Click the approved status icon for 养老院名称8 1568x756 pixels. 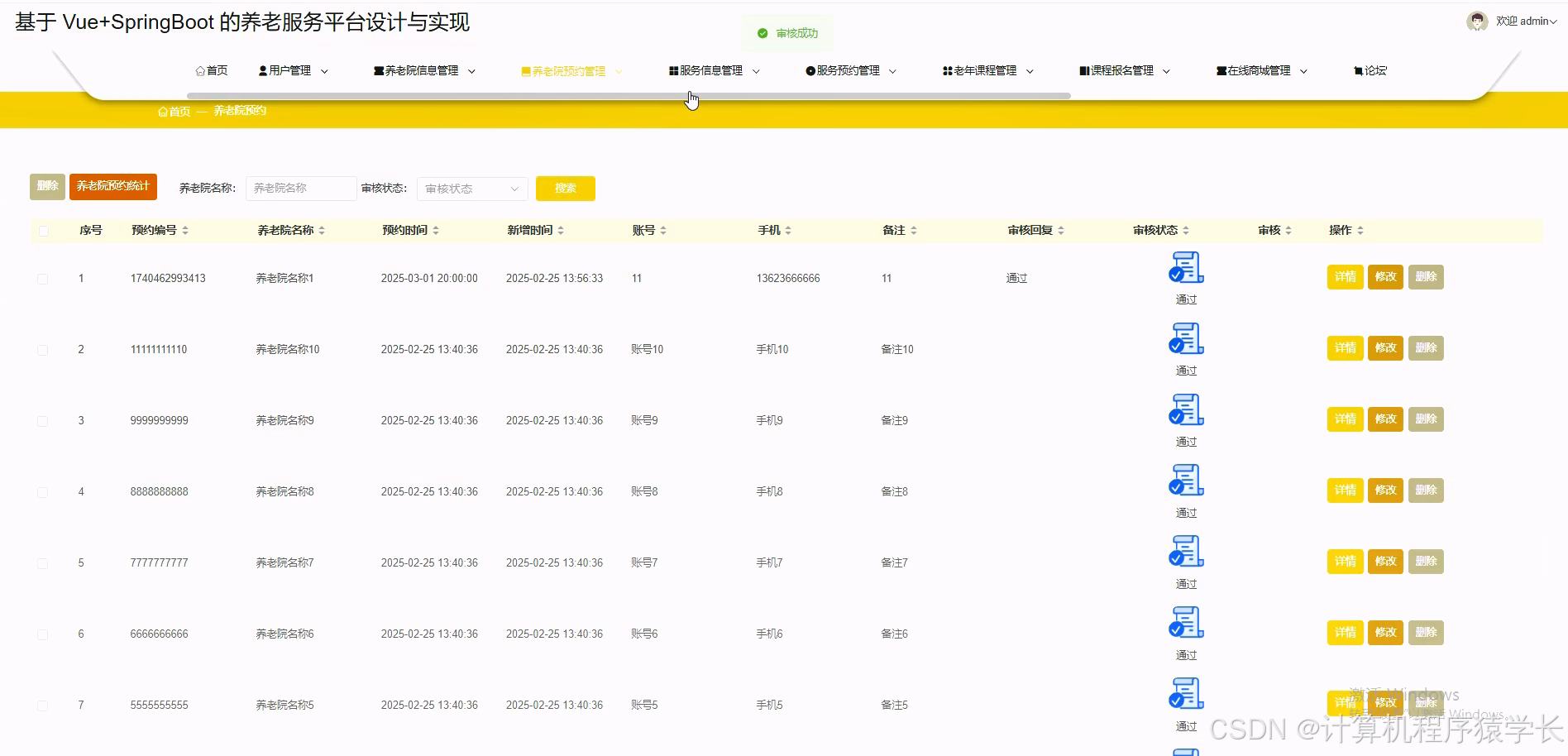[x=1186, y=481]
